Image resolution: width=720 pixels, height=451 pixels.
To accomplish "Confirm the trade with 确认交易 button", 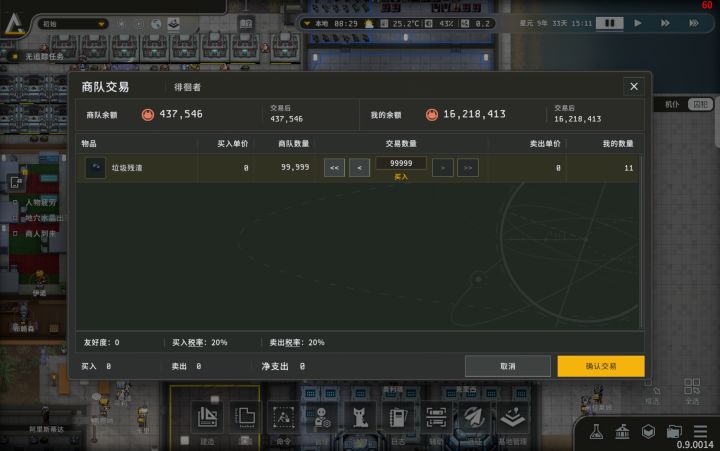I will click(601, 366).
